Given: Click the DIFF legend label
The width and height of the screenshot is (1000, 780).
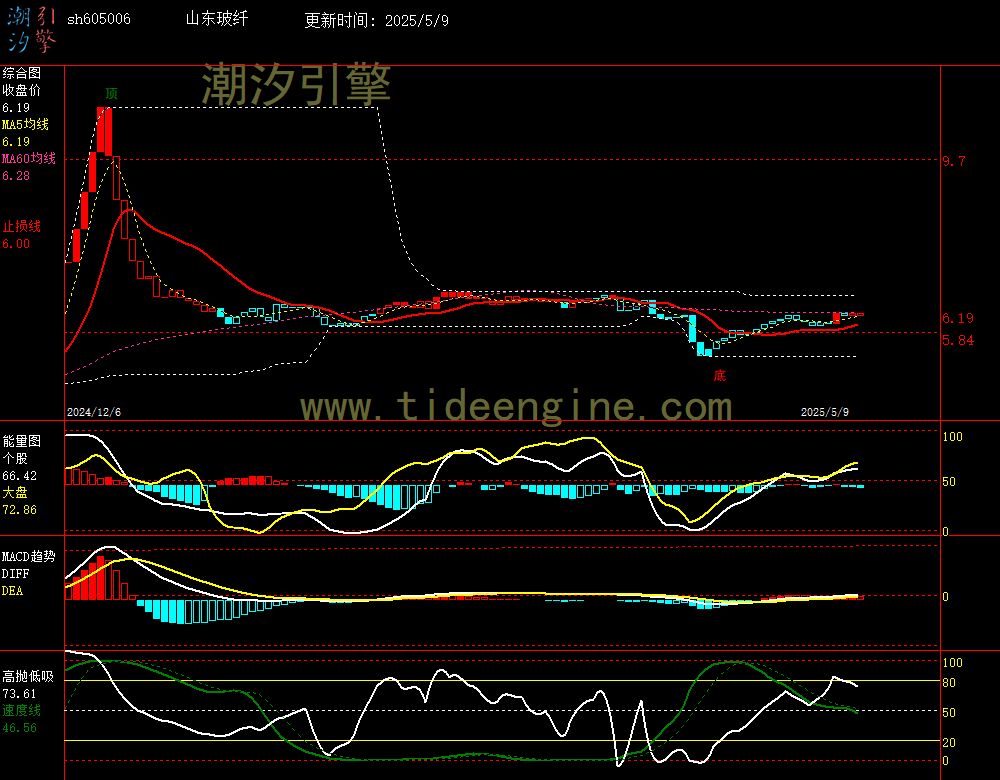Looking at the screenshot, I should (15, 573).
